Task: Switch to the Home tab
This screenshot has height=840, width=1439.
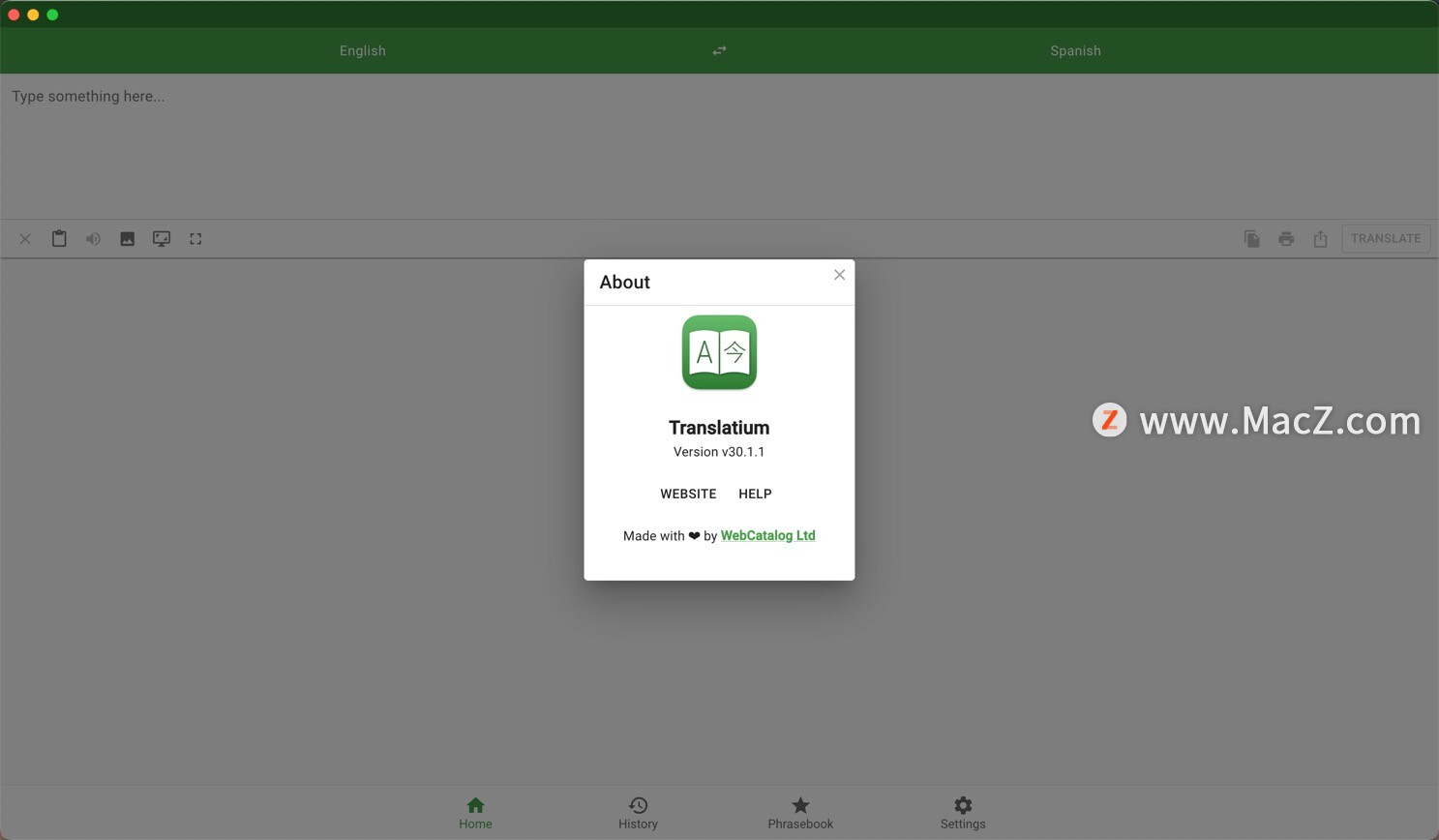Action: [x=475, y=813]
